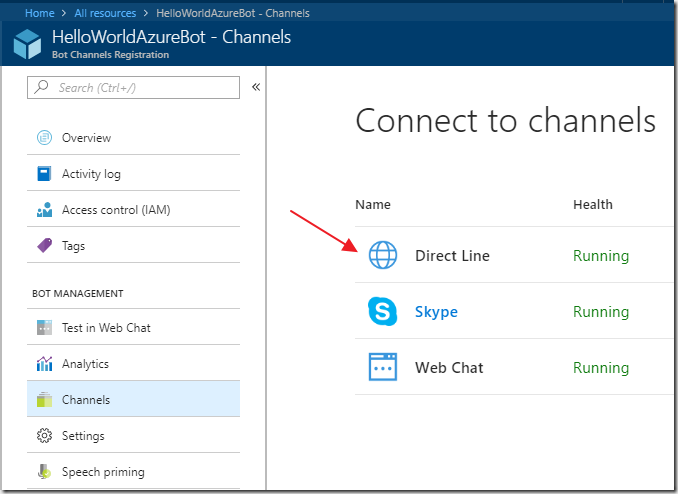678x494 pixels.
Task: Click the Health column header
Action: (593, 204)
